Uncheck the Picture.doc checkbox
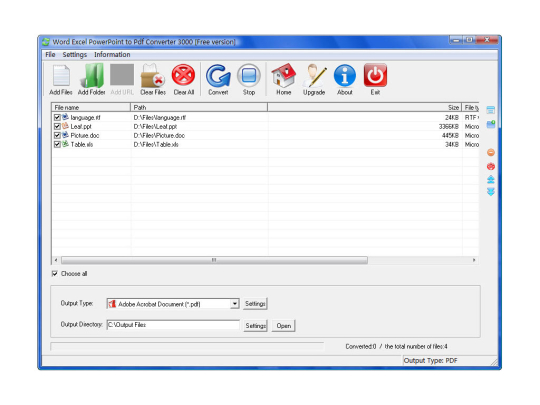The width and height of the screenshot is (540, 405). (x=57, y=135)
